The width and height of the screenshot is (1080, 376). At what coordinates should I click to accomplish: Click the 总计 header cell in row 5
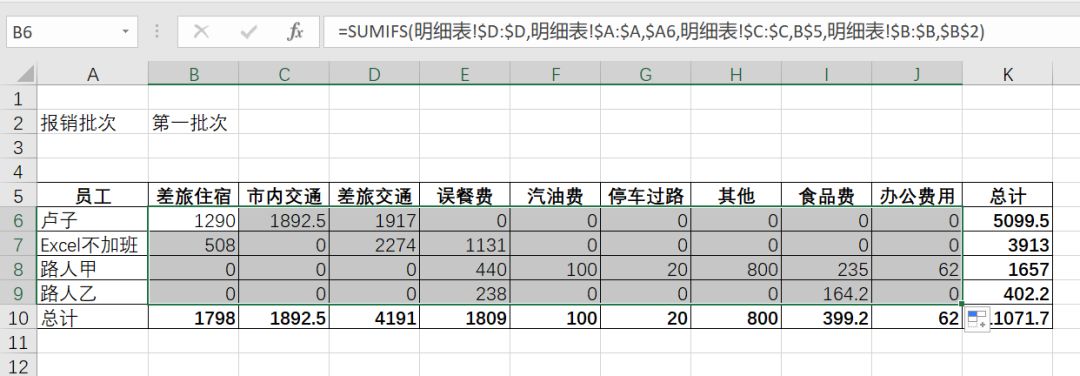[x=1008, y=196]
